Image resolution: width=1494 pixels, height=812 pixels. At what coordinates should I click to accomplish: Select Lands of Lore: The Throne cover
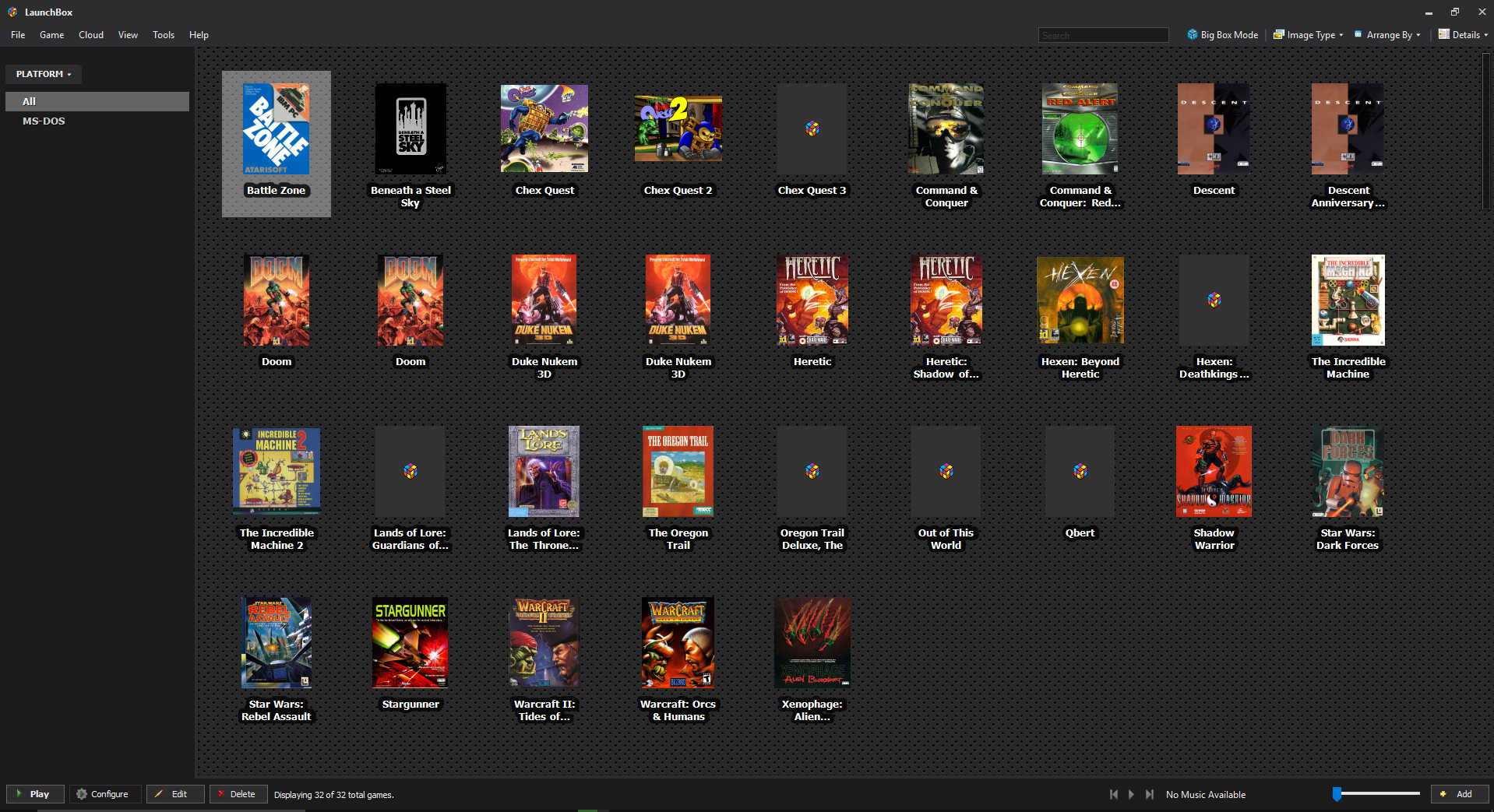pos(544,472)
